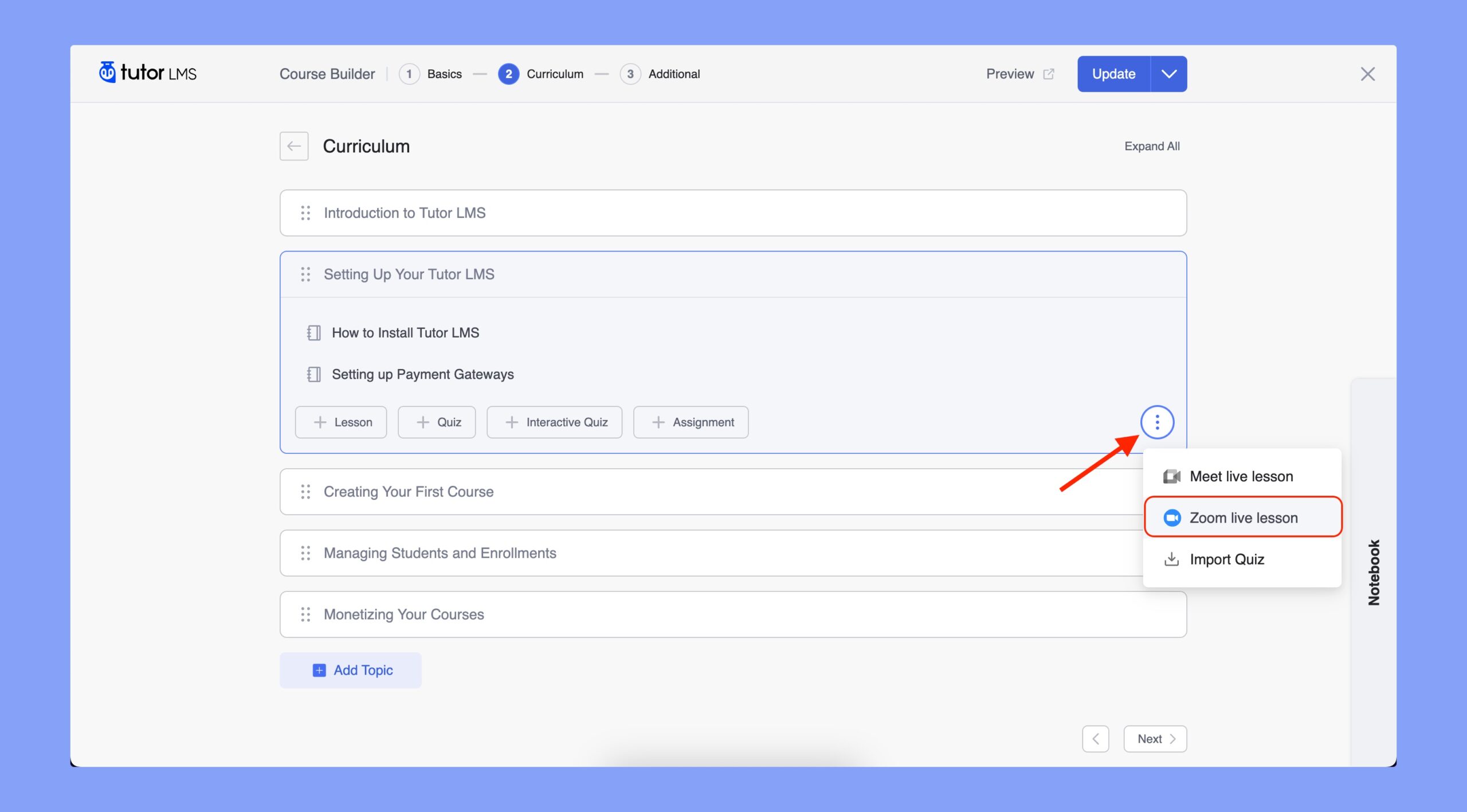Click lesson icon beside How to Install Tutor LMS

coord(313,333)
